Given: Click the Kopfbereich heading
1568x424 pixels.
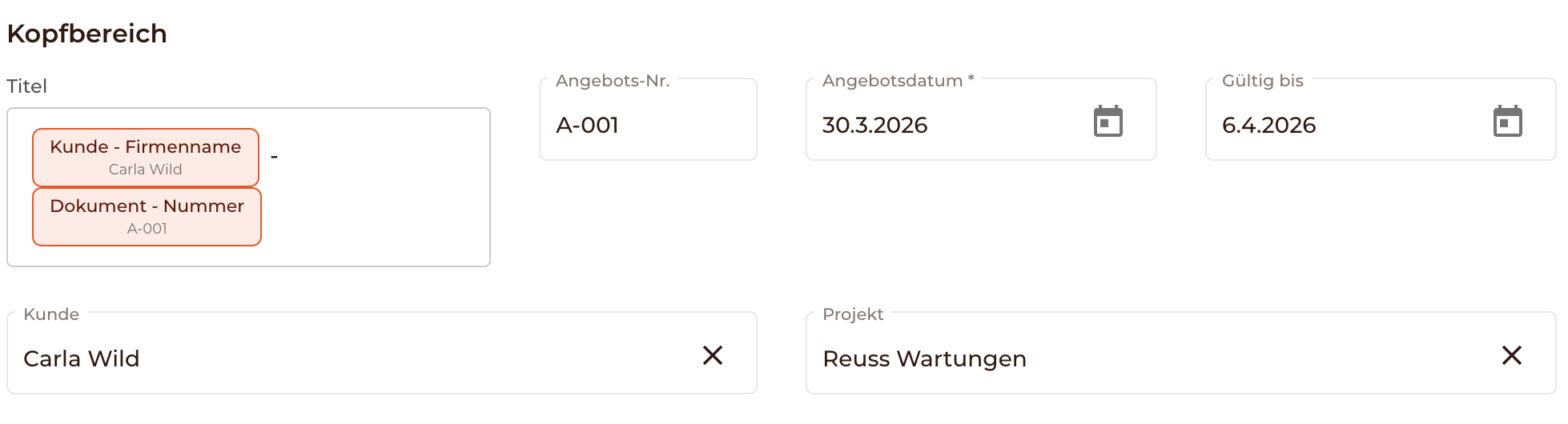Looking at the screenshot, I should tap(87, 34).
